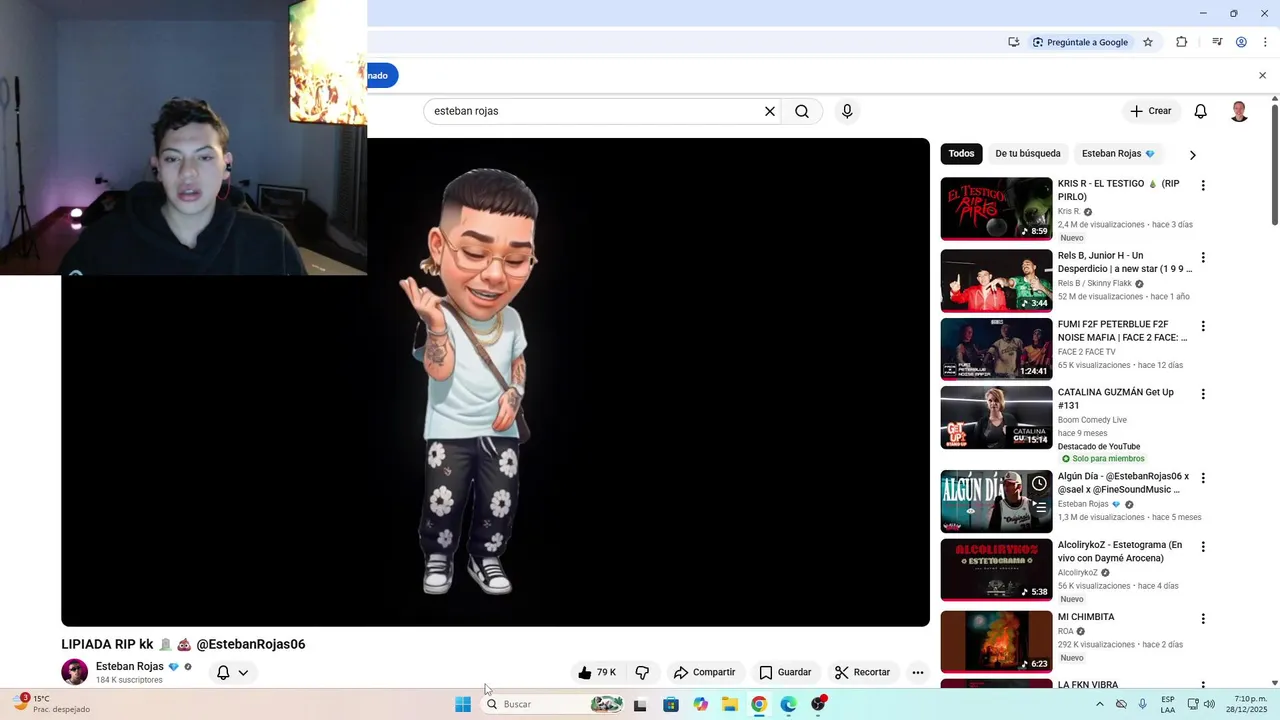The image size is (1280, 720).
Task: Clip the video with Recortar
Action: [862, 672]
